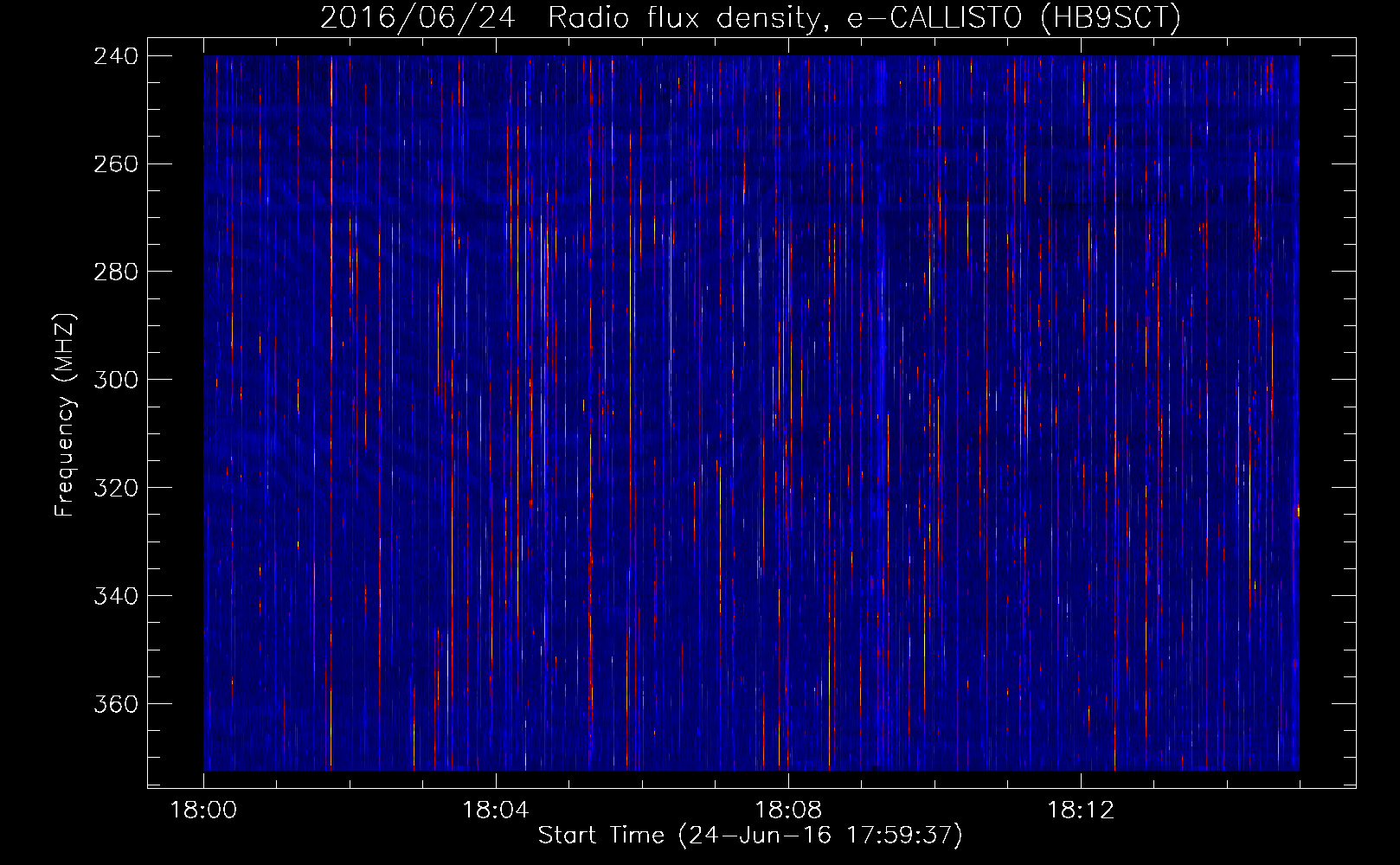Click the 18:12 time tick label
The height and width of the screenshot is (865, 1400).
1081,811
